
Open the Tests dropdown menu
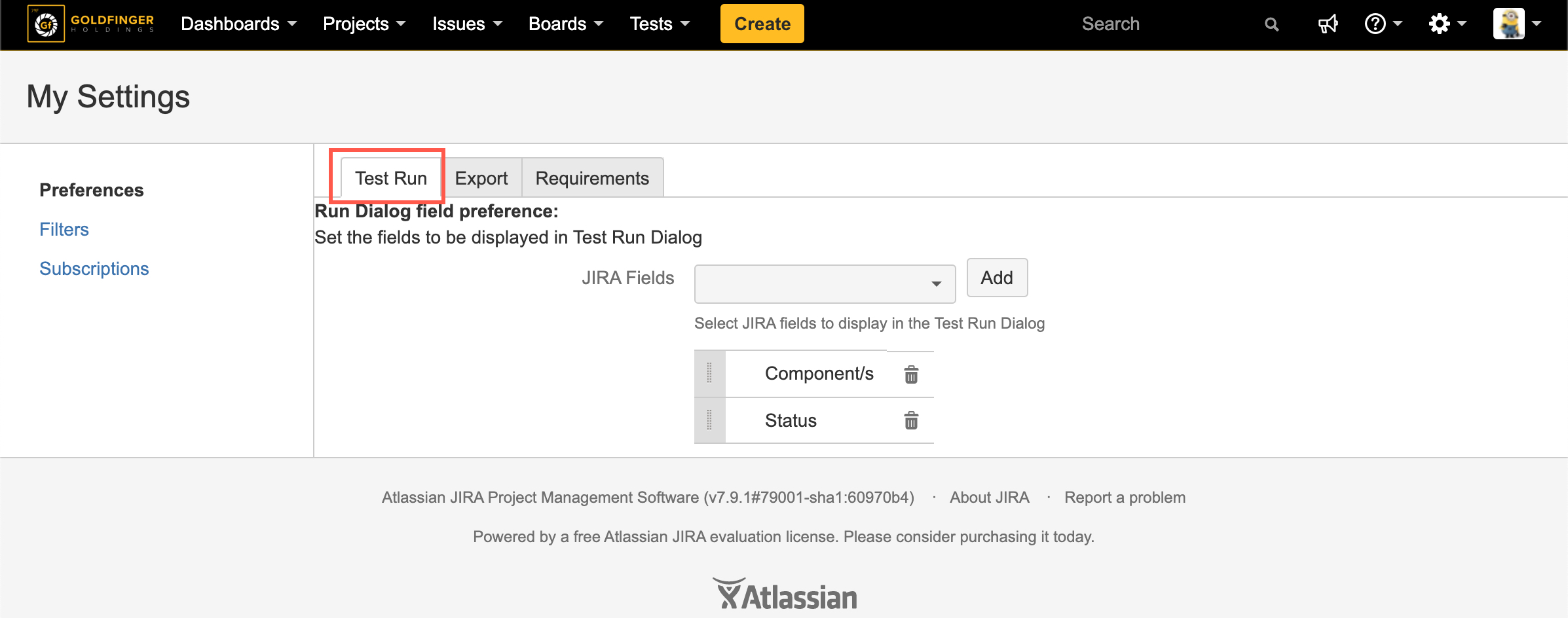coord(660,24)
